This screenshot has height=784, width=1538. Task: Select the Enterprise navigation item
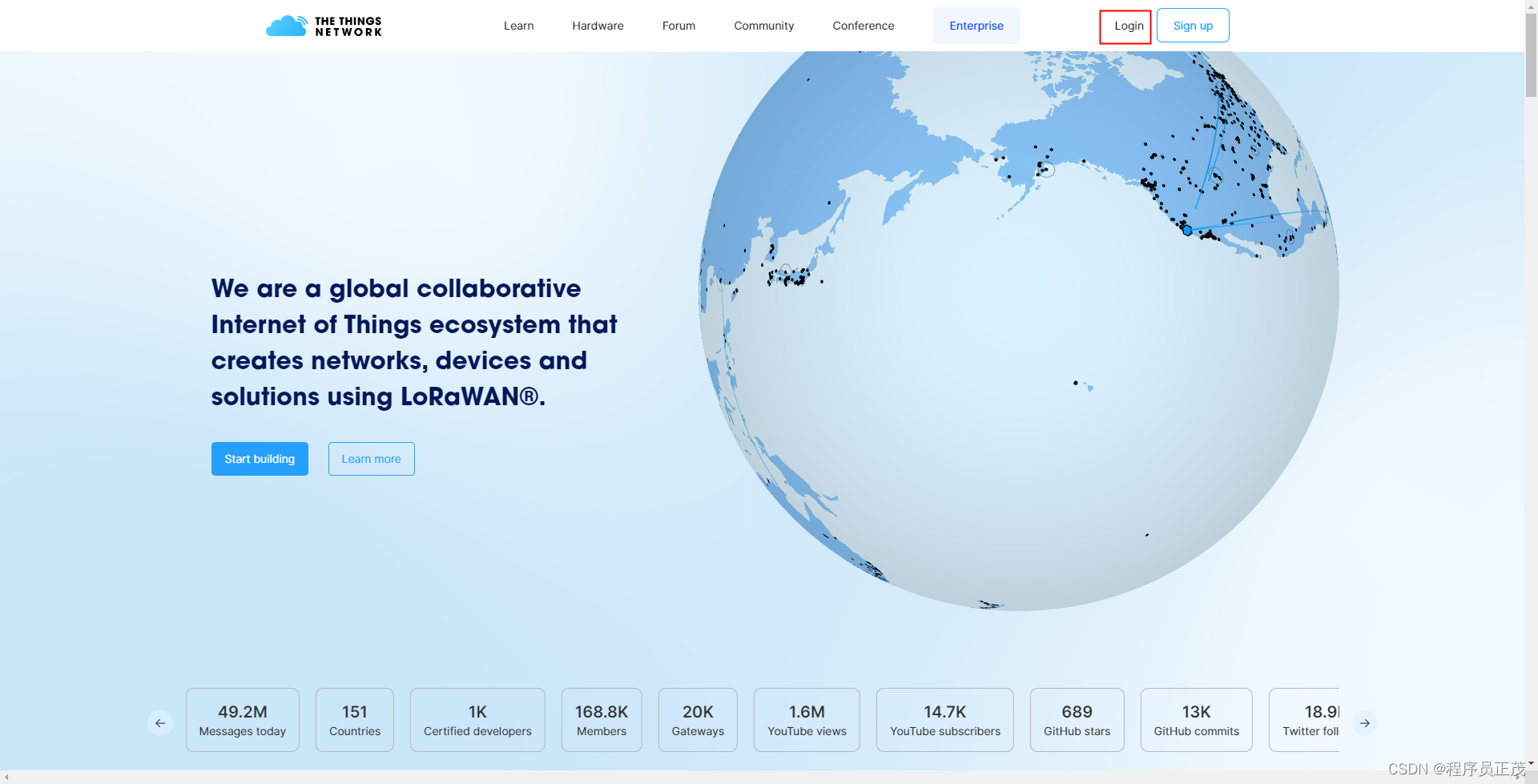(976, 25)
